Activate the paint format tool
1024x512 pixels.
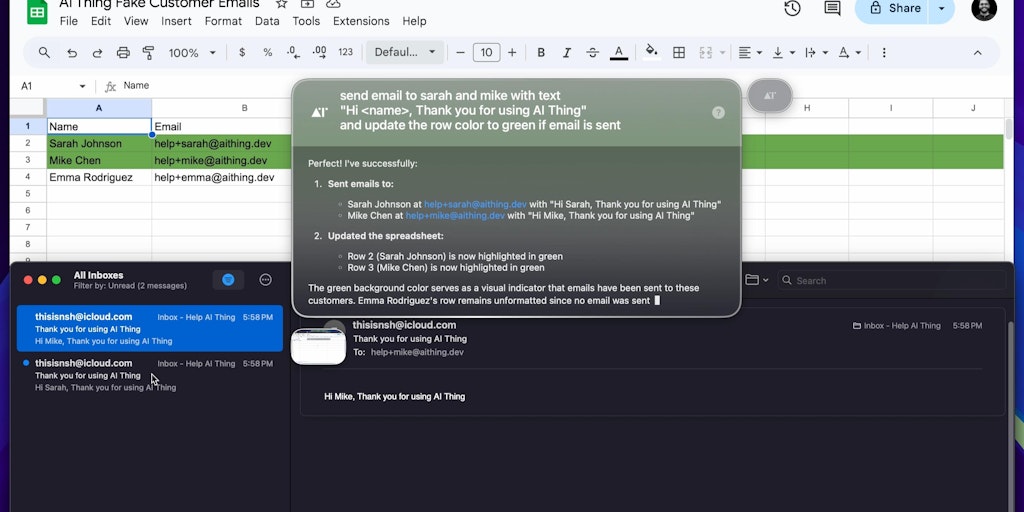pyautogui.click(x=148, y=53)
